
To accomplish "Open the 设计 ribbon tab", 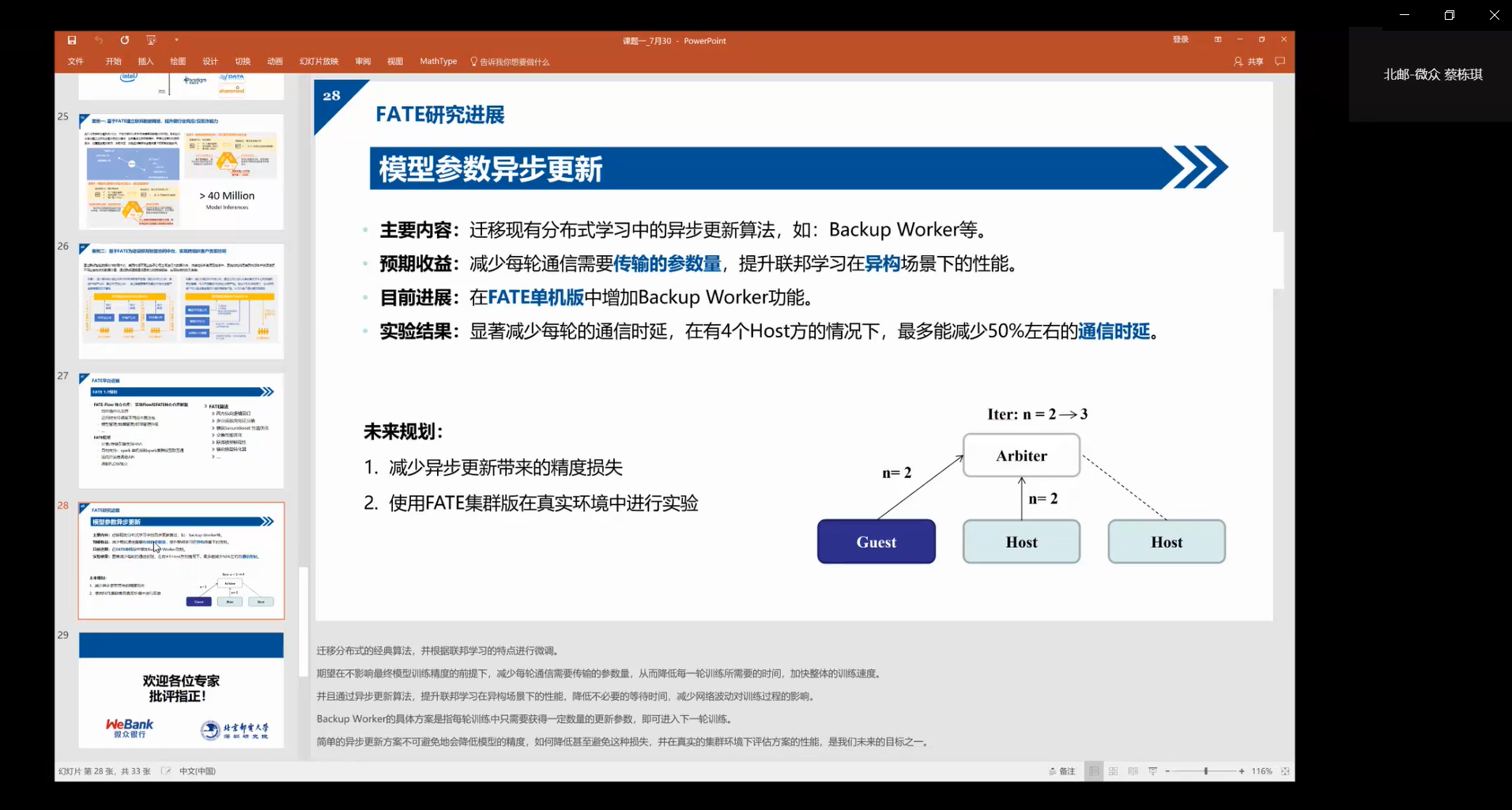I will pyautogui.click(x=210, y=62).
